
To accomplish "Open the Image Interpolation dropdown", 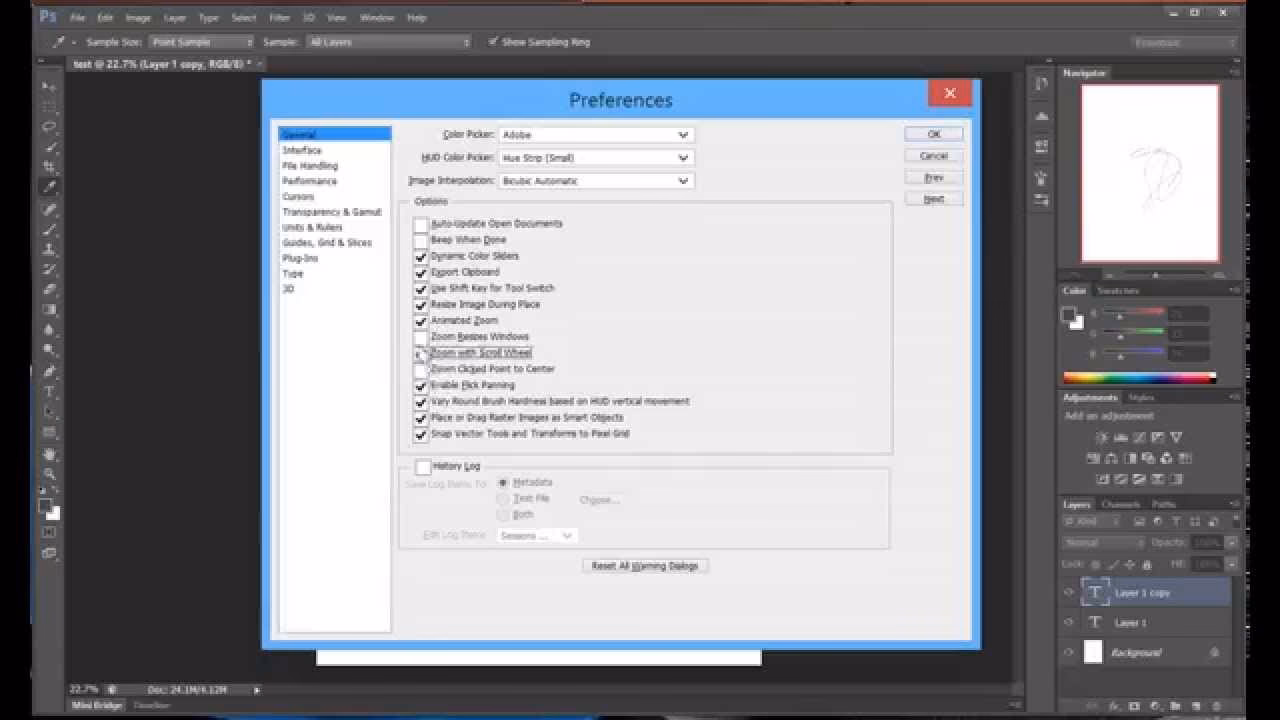I will (x=596, y=181).
